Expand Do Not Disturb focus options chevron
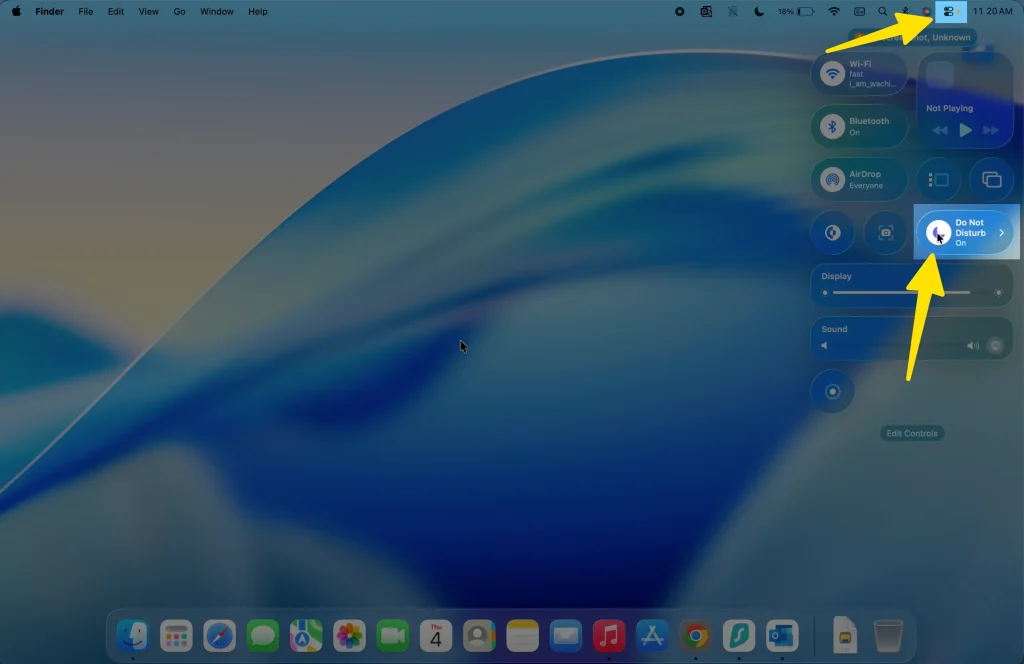1024x664 pixels. [1001, 233]
